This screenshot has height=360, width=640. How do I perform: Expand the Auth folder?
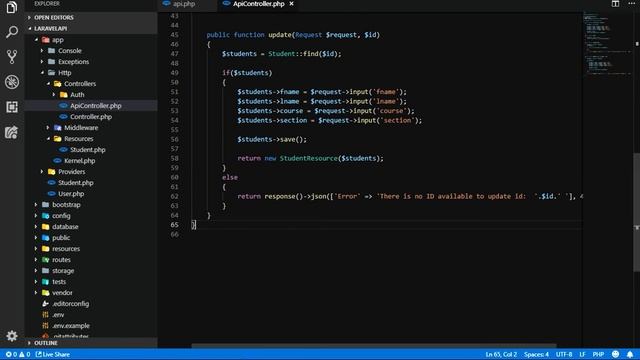point(77,95)
